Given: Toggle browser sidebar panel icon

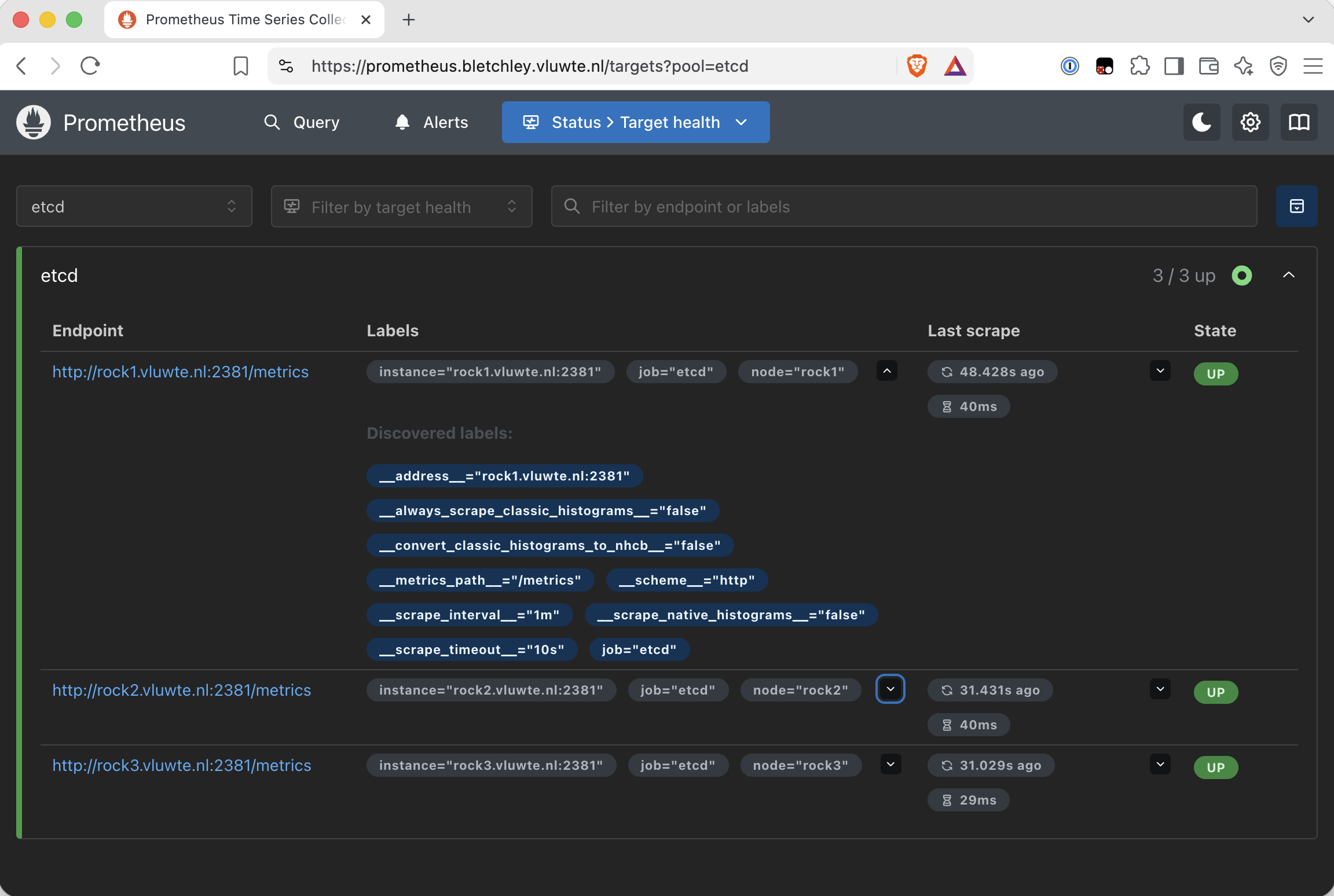Looking at the screenshot, I should (1174, 66).
